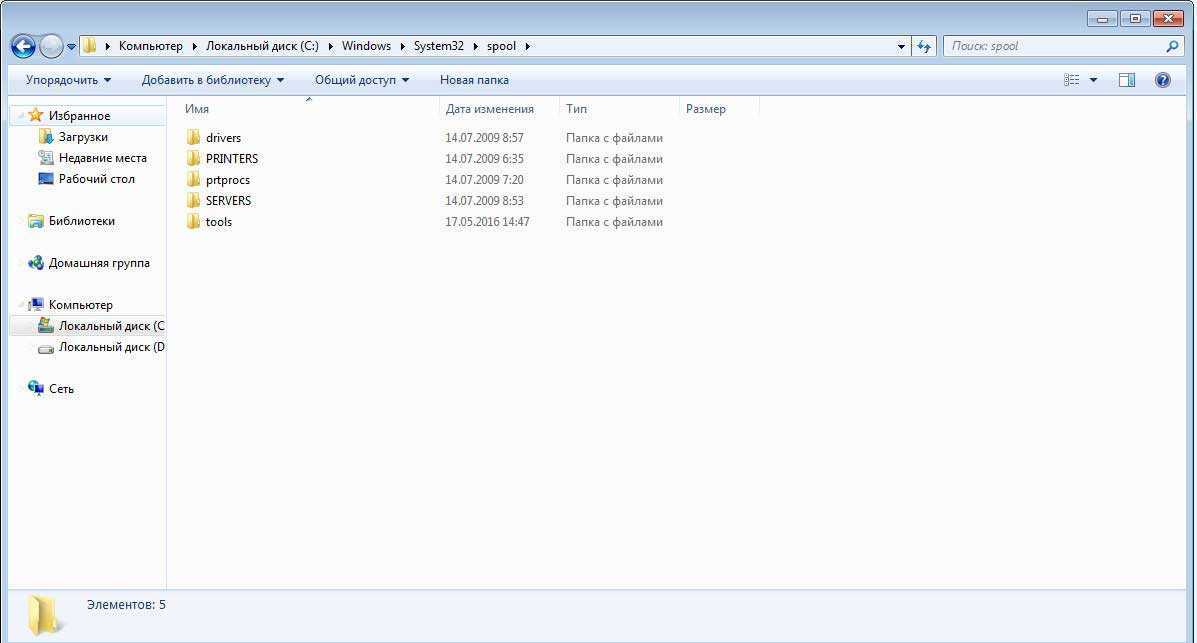Viewport: 1197px width, 643px height.
Task: Click the System32 breadcrumb in address bar
Action: click(438, 47)
